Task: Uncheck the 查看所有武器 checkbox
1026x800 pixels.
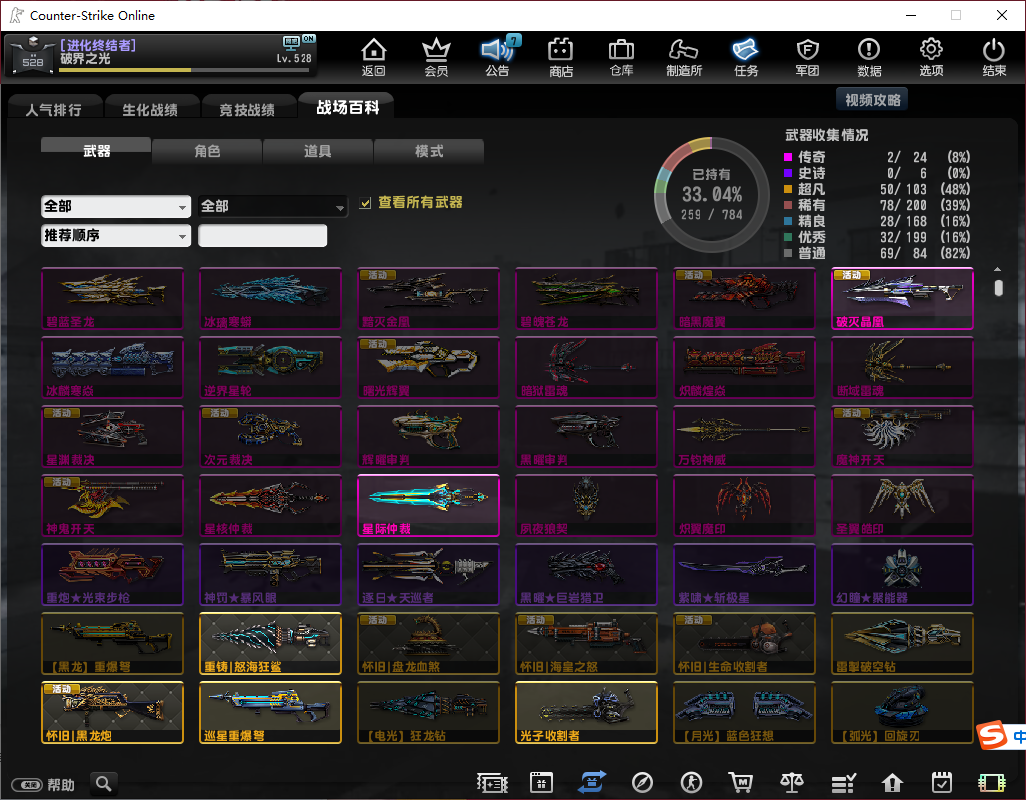Action: point(366,203)
